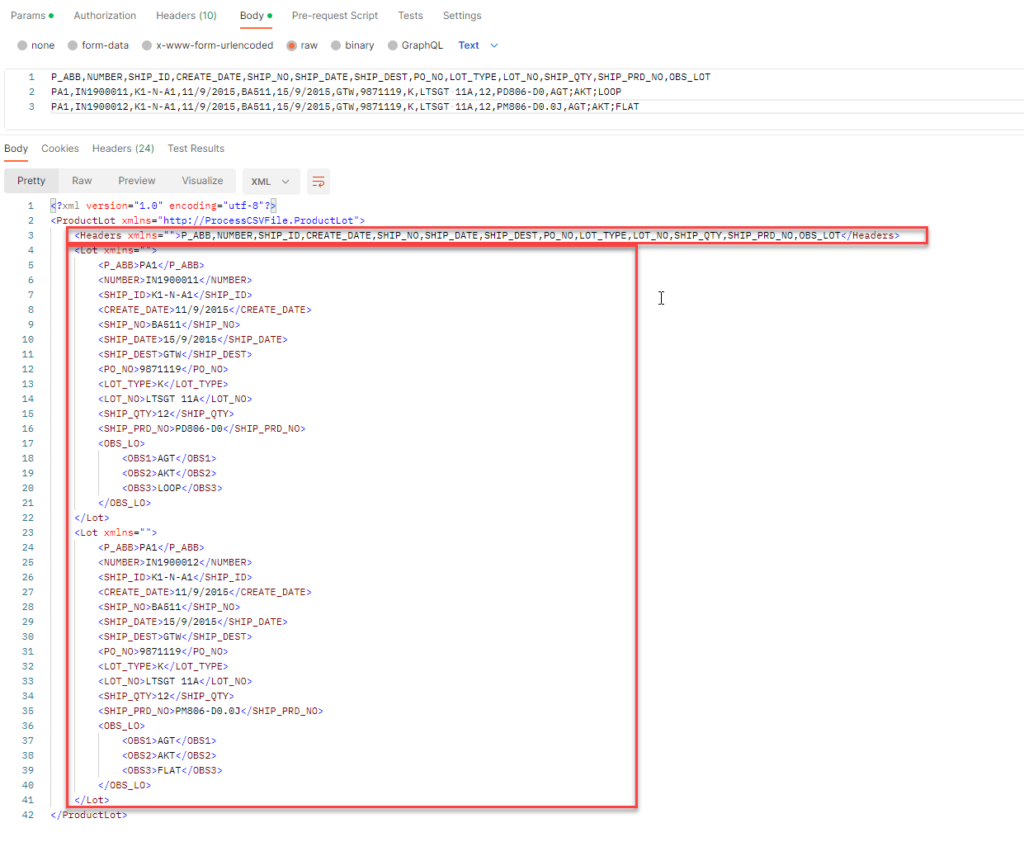Open the Text format dropdown
1024x861 pixels.
pyautogui.click(x=478, y=45)
